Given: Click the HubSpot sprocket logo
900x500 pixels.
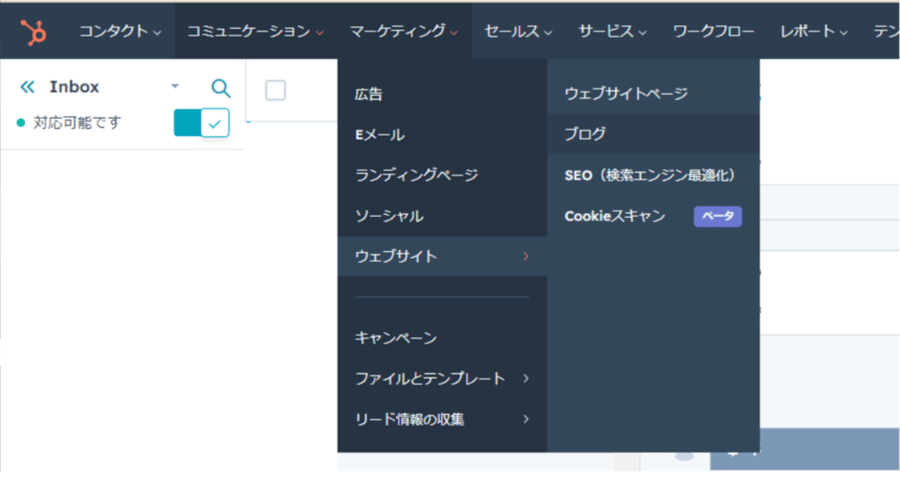Looking at the screenshot, I should tap(33, 32).
